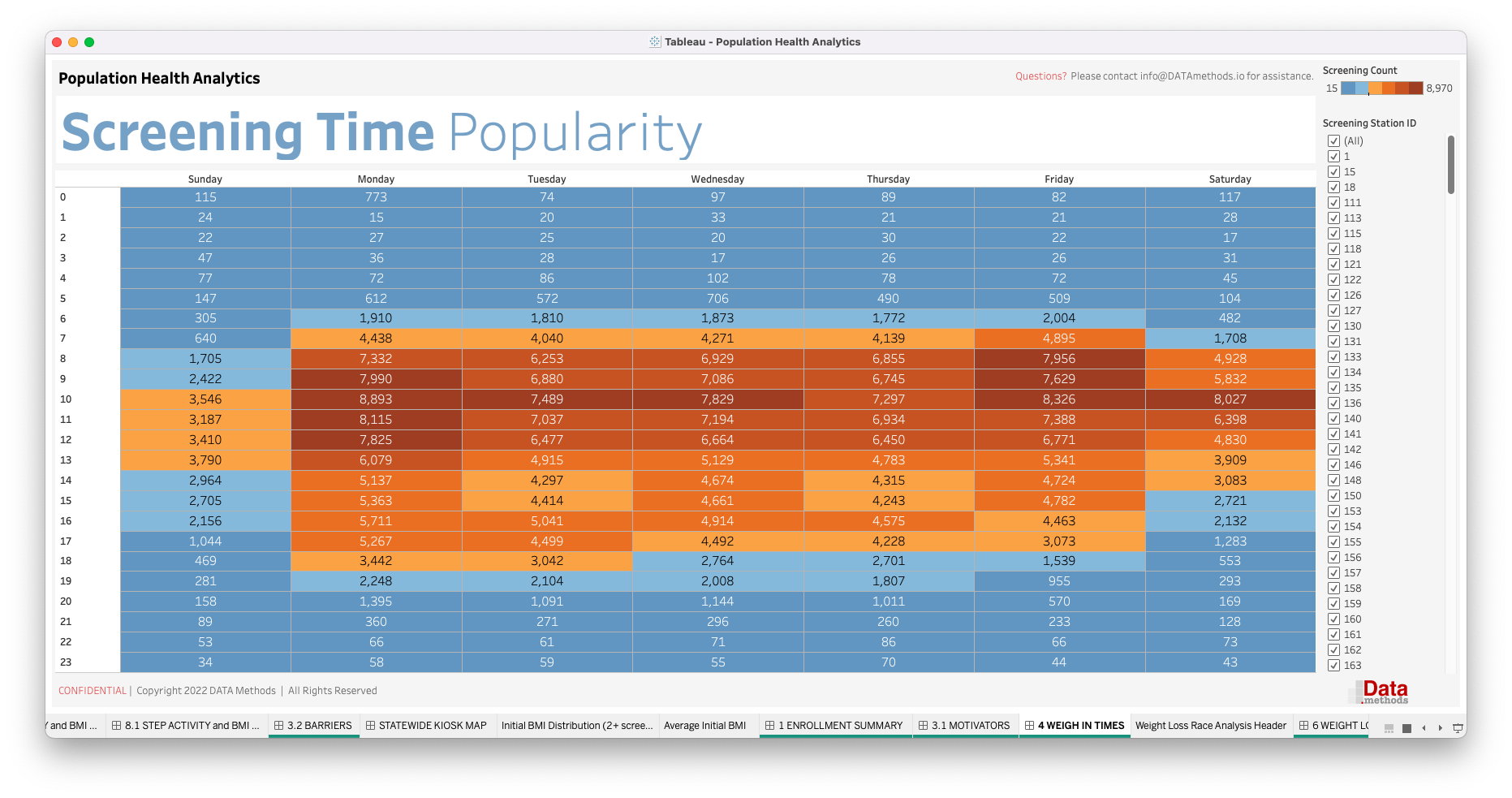Click the right arrow to scroll tabs
1512x798 pixels.
[1441, 728]
